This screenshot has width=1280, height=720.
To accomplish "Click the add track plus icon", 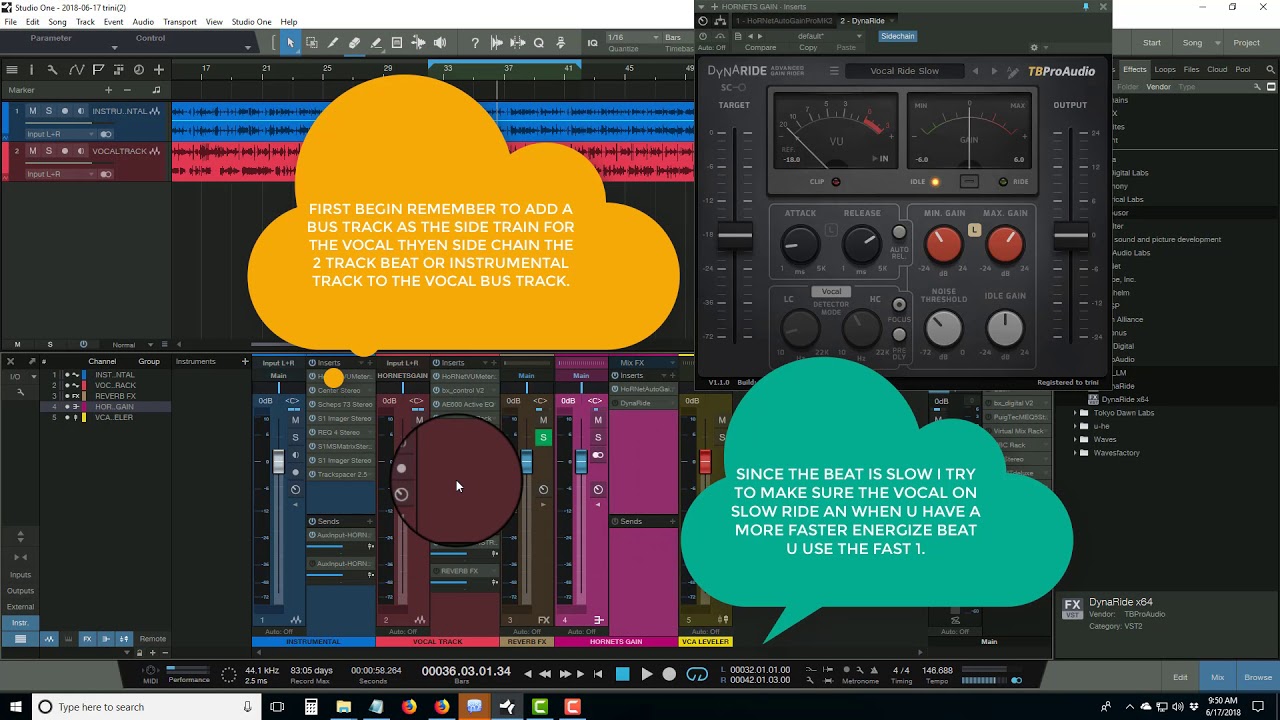I will [158, 70].
